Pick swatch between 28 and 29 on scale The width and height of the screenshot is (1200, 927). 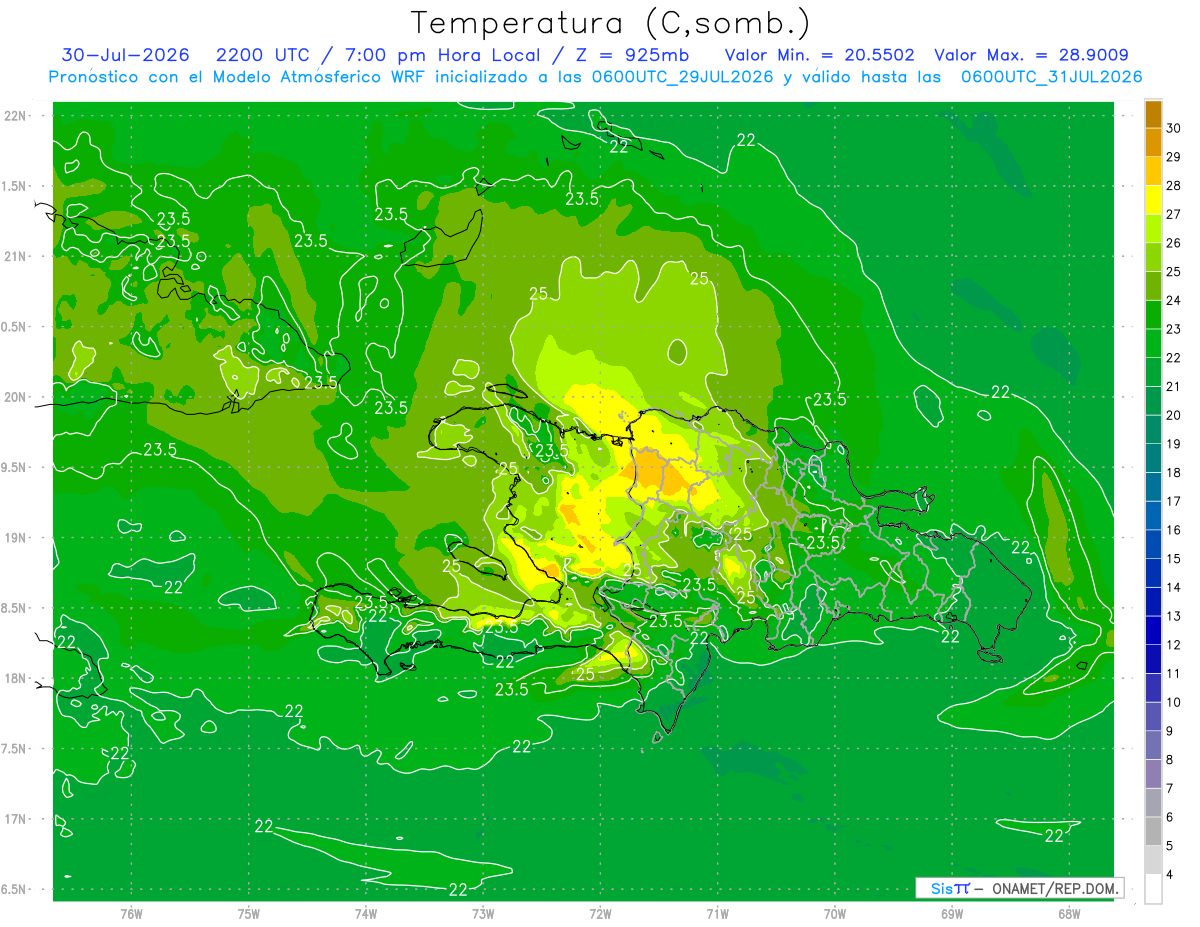point(1153,171)
